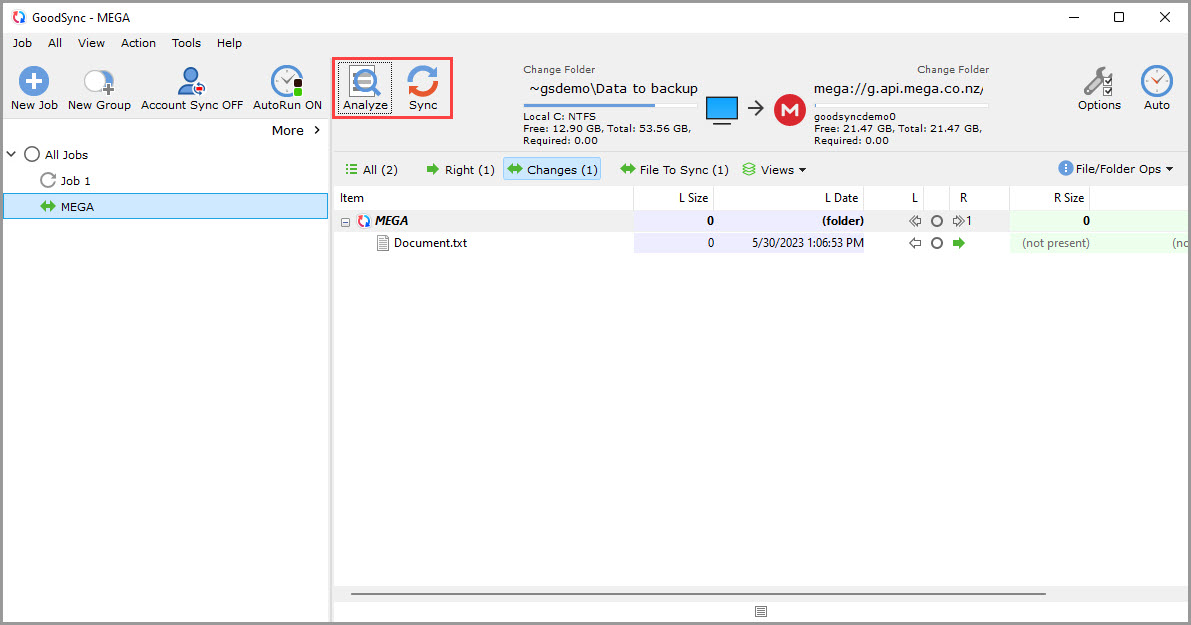The height and width of the screenshot is (625, 1191).
Task: Switch to the File To Sync filter tab
Action: tap(674, 169)
